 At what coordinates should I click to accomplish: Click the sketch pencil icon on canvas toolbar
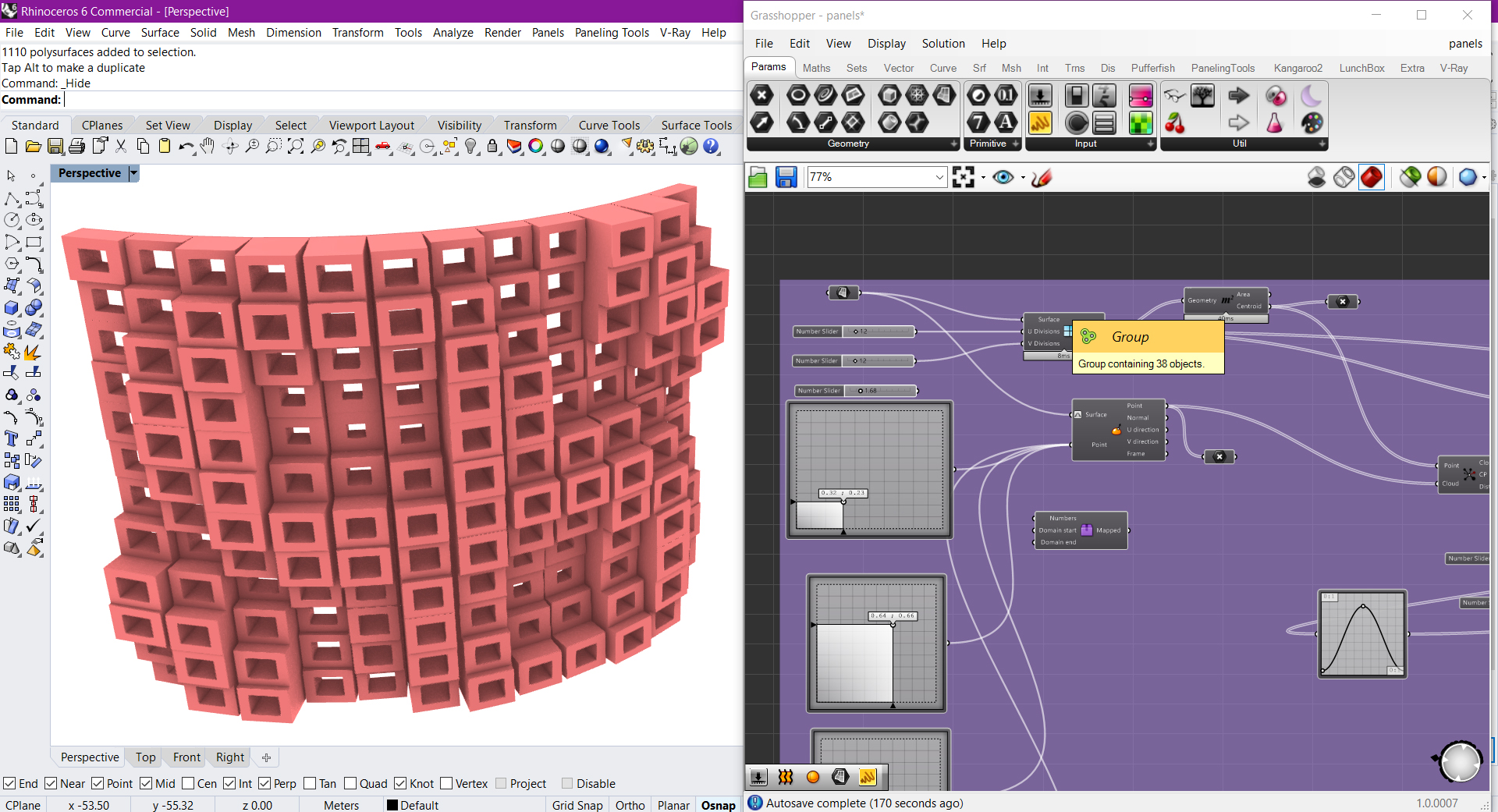[1042, 178]
